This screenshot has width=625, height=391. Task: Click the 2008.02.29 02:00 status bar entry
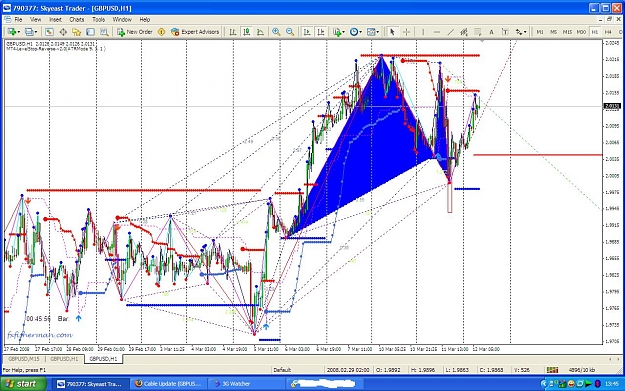pyautogui.click(x=348, y=370)
